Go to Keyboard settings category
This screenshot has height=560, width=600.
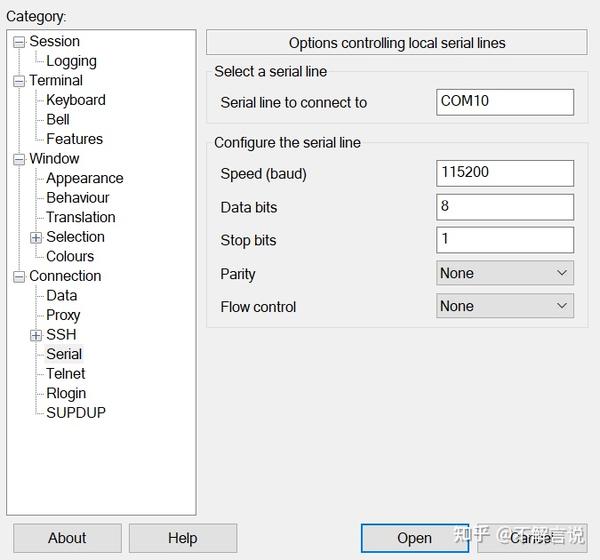click(x=75, y=100)
